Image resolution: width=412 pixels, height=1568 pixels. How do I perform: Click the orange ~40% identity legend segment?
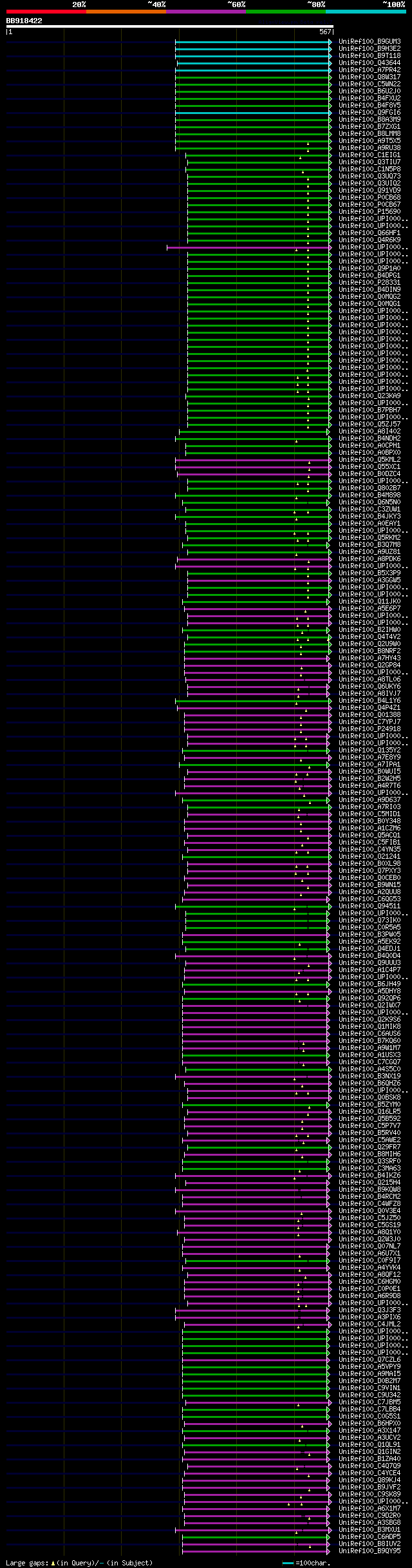[x=126, y=12]
